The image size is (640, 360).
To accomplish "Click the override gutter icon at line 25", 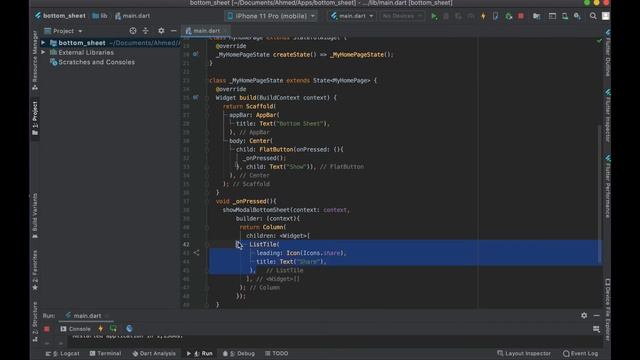I will tap(196, 98).
